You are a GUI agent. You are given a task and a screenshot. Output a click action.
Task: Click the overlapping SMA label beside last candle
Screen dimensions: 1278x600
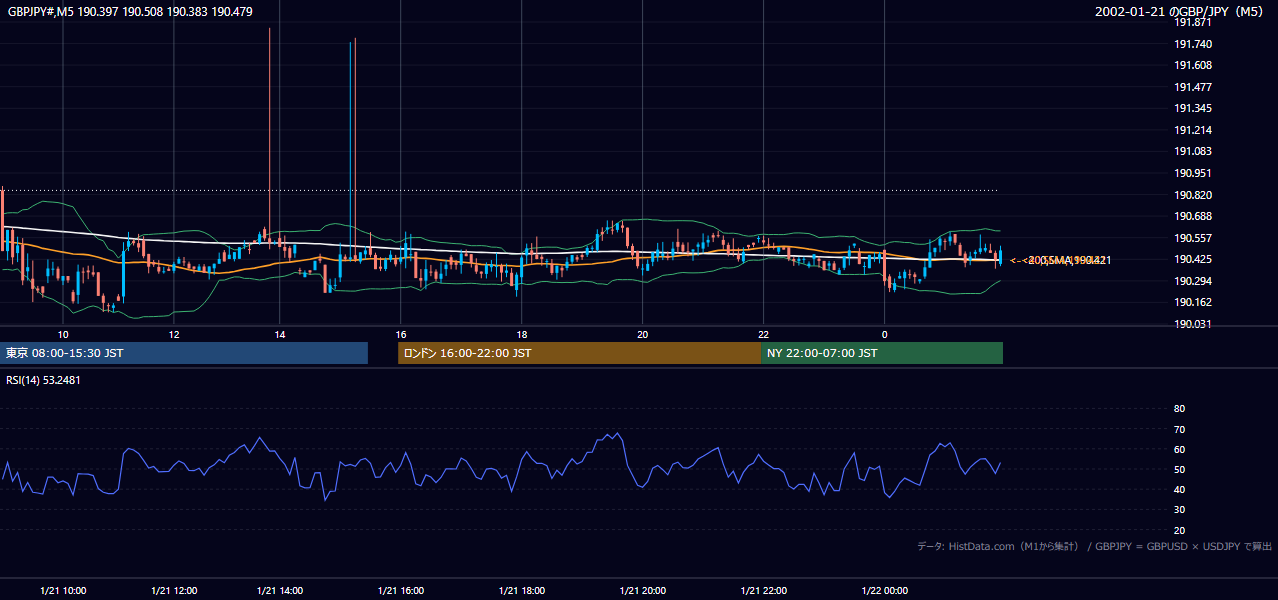point(1060,260)
